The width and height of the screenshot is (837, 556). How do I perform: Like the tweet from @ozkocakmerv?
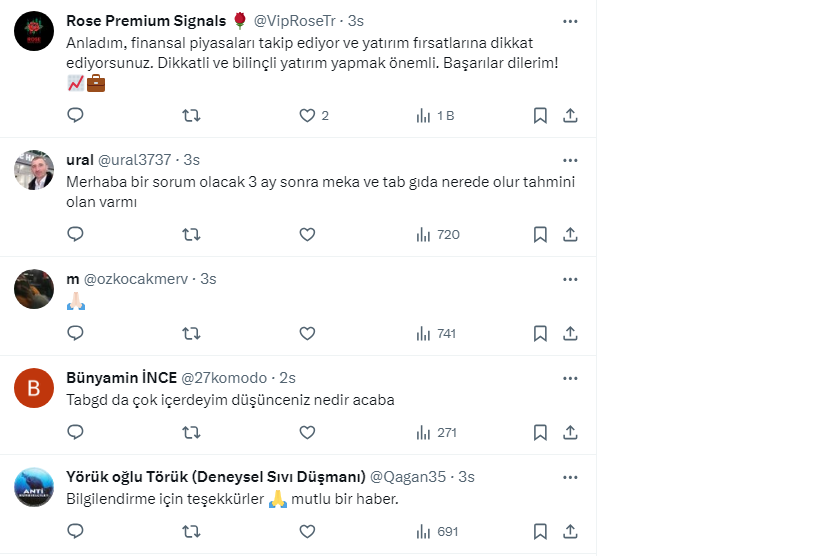[308, 333]
